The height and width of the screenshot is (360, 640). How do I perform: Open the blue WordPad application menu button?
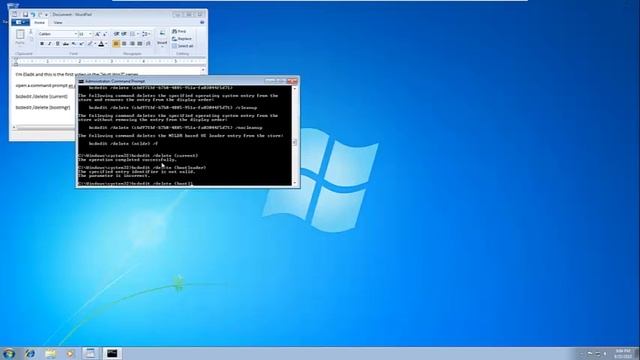(x=20, y=22)
